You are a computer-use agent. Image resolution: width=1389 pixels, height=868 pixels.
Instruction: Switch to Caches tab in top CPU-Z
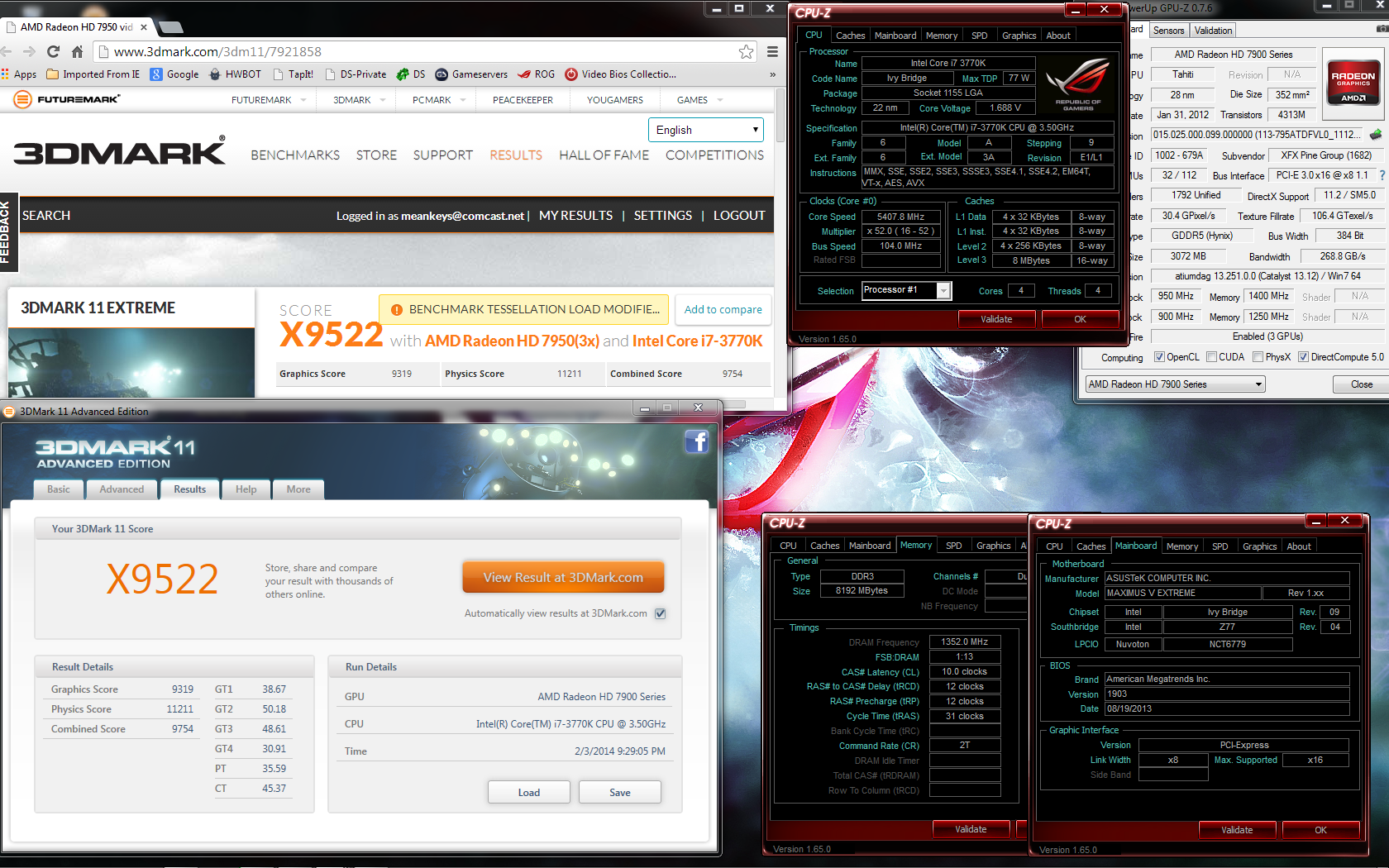click(850, 36)
